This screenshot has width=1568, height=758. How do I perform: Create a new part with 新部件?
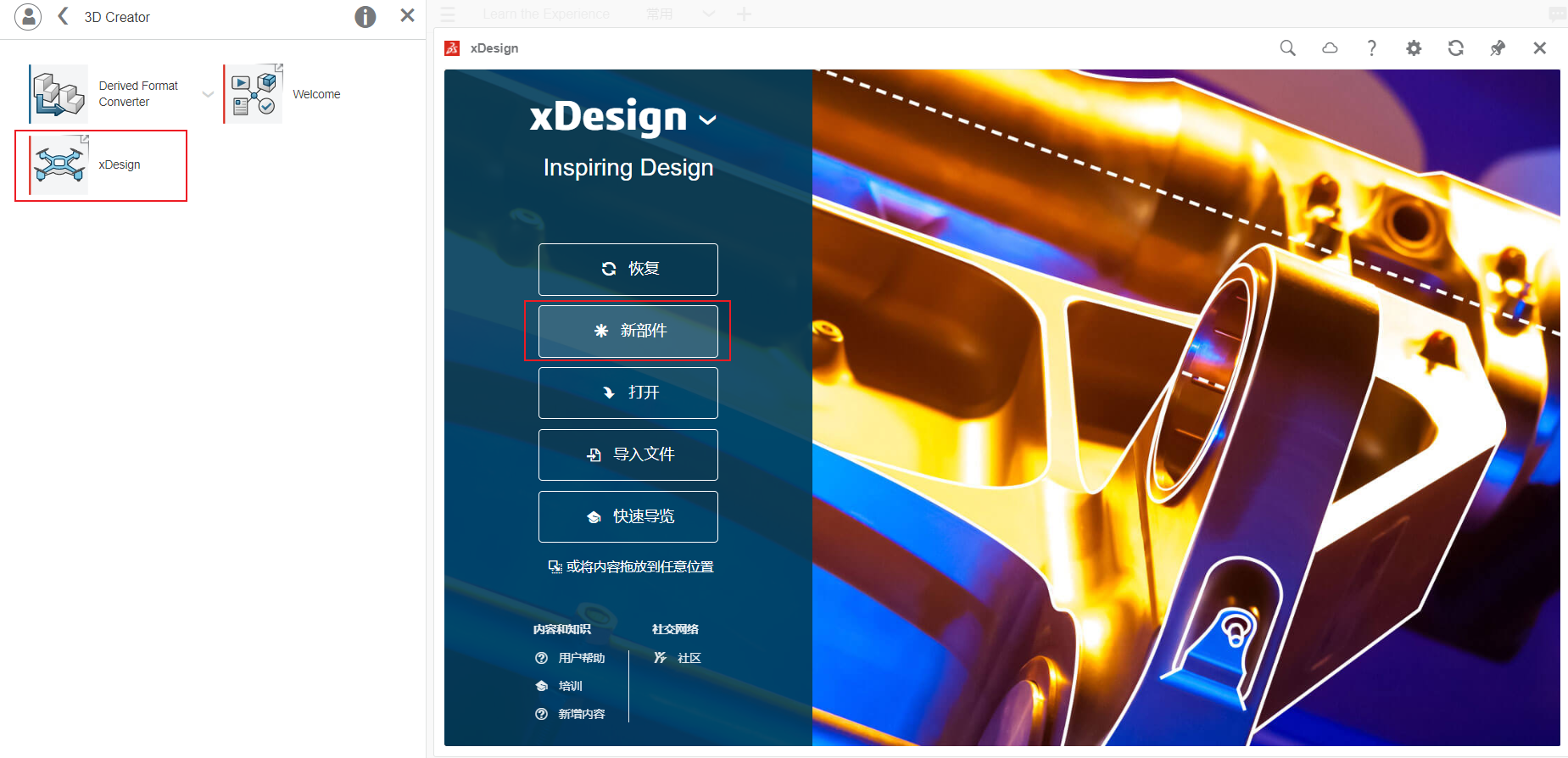[x=628, y=332]
